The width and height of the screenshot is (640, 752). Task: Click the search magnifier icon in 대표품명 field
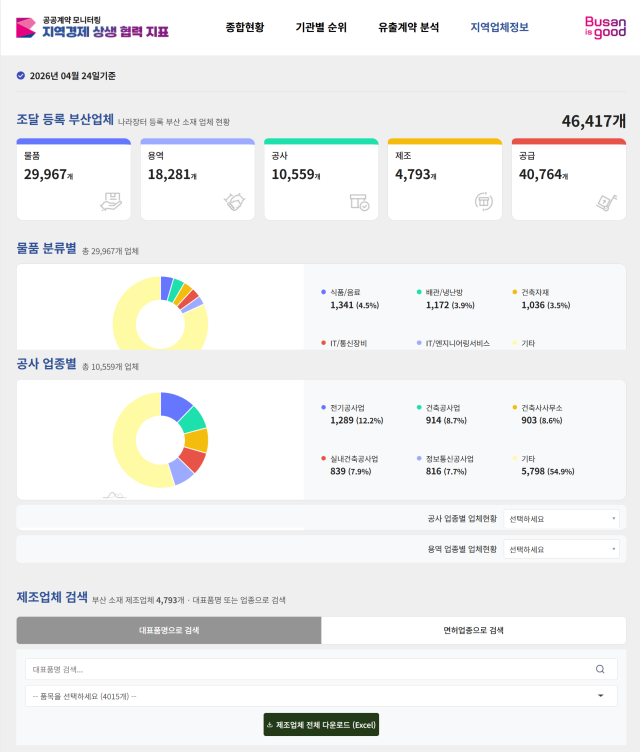pyautogui.click(x=600, y=670)
